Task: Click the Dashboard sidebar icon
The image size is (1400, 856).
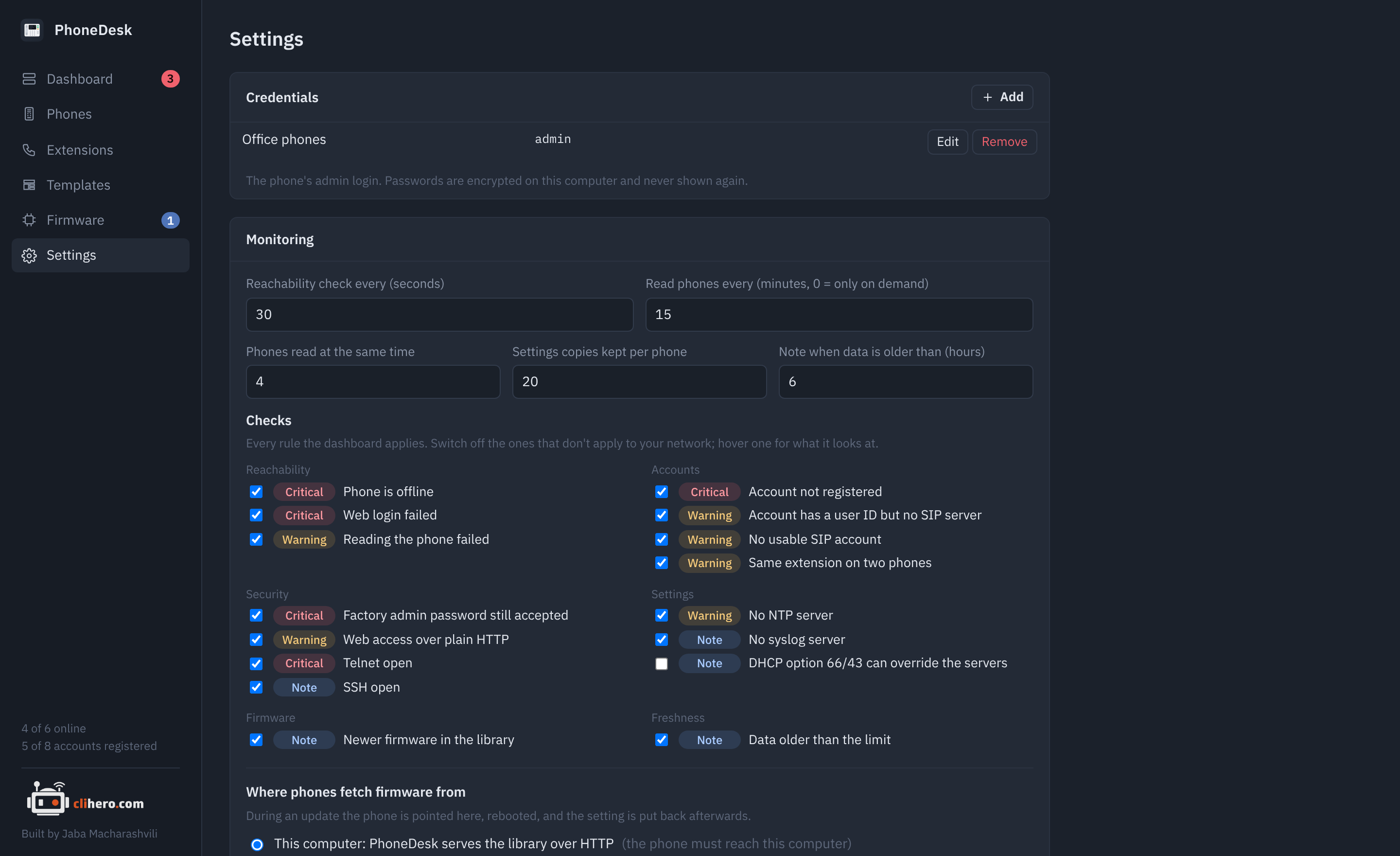Action: [29, 79]
